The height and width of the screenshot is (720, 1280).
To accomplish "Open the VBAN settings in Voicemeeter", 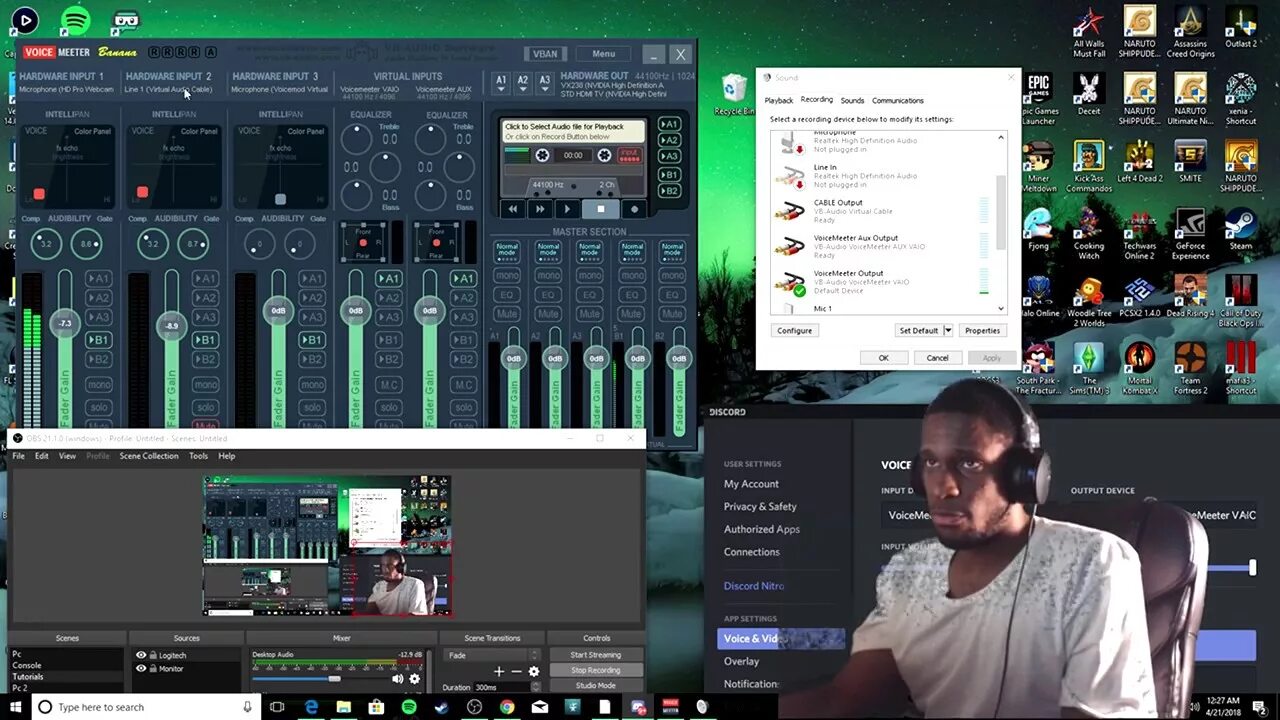I will click(545, 54).
